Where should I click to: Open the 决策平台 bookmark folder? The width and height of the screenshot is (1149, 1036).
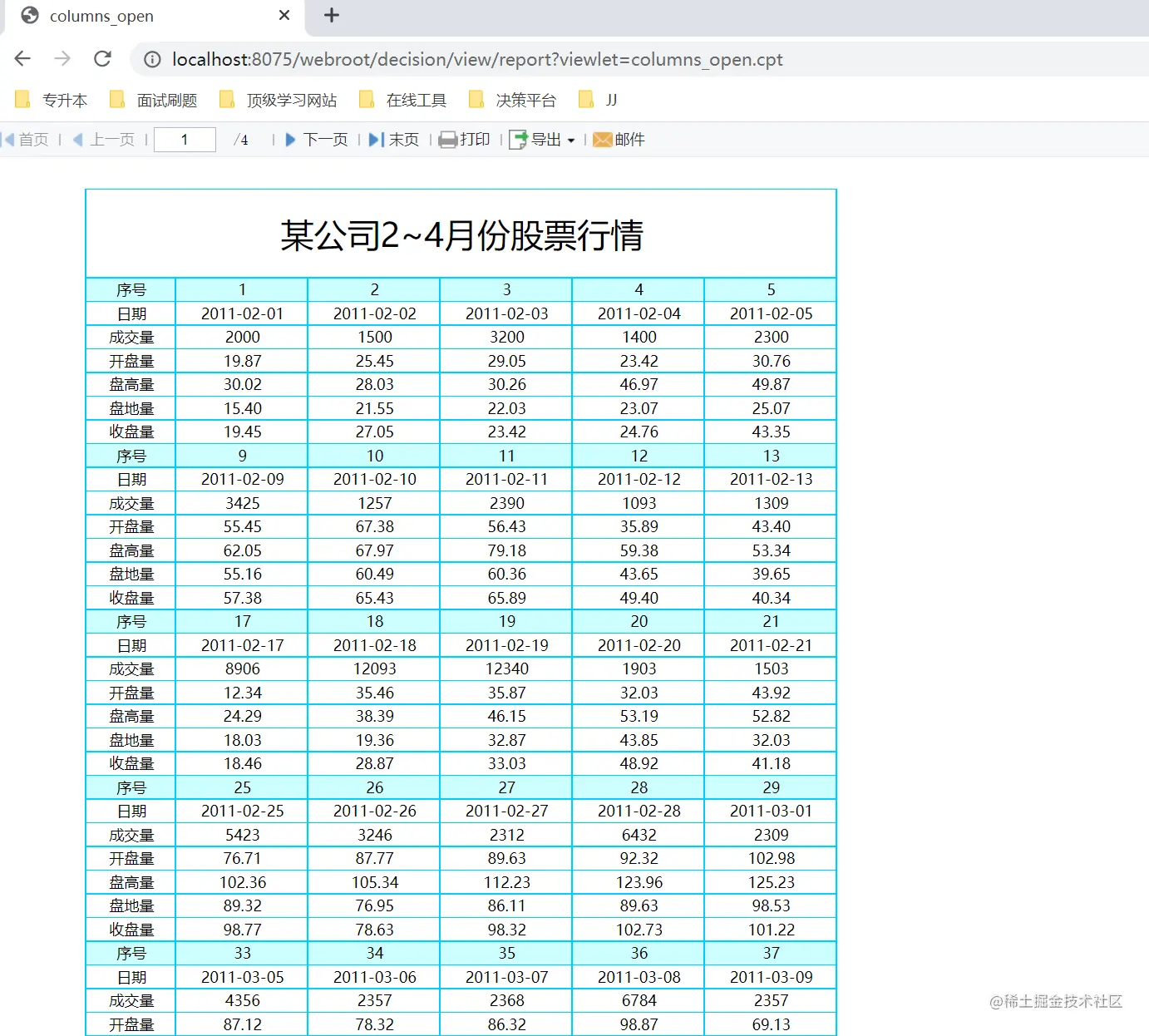pos(512,100)
